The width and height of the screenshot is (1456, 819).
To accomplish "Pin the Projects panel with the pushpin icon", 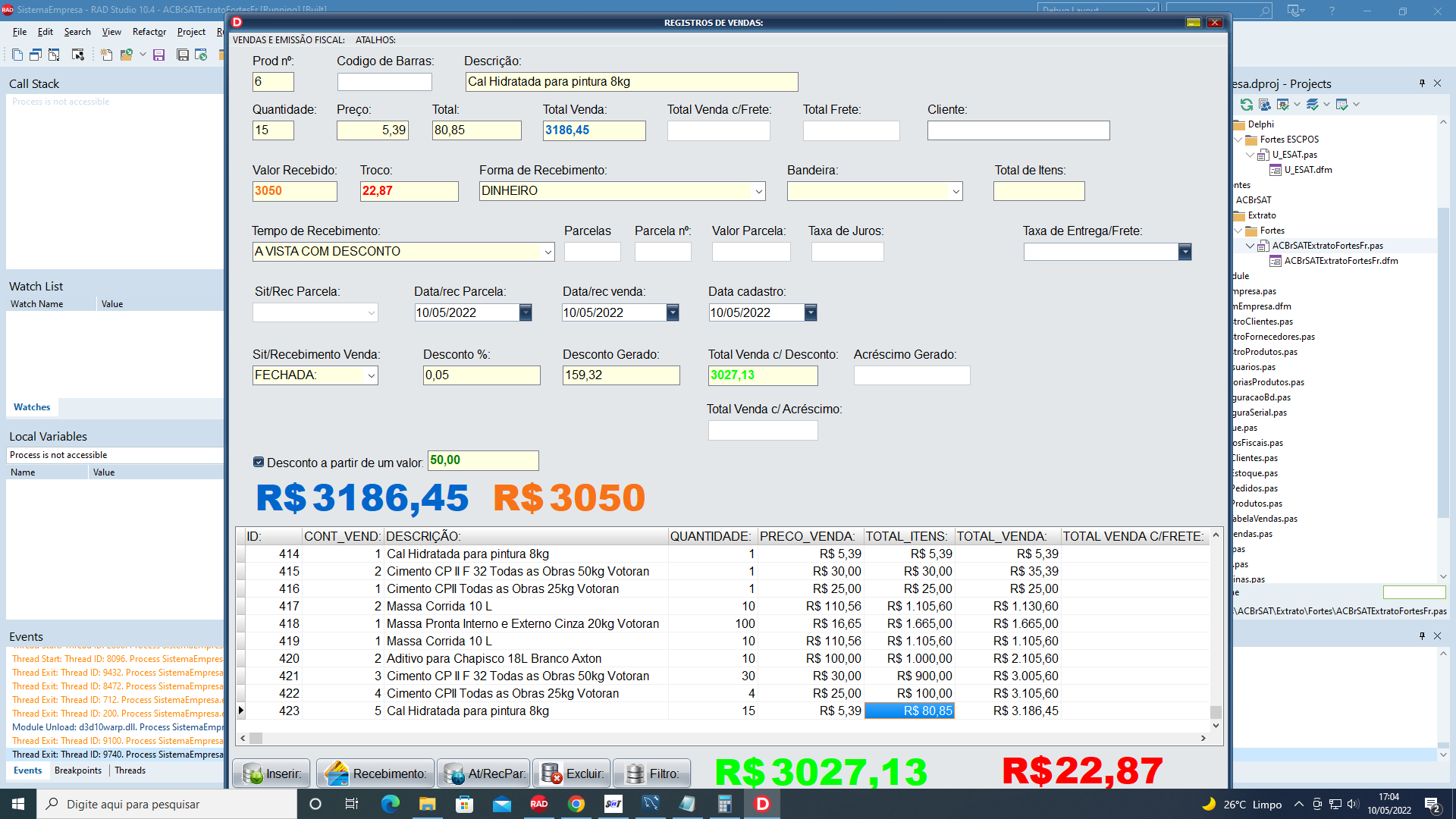I will click(x=1422, y=83).
